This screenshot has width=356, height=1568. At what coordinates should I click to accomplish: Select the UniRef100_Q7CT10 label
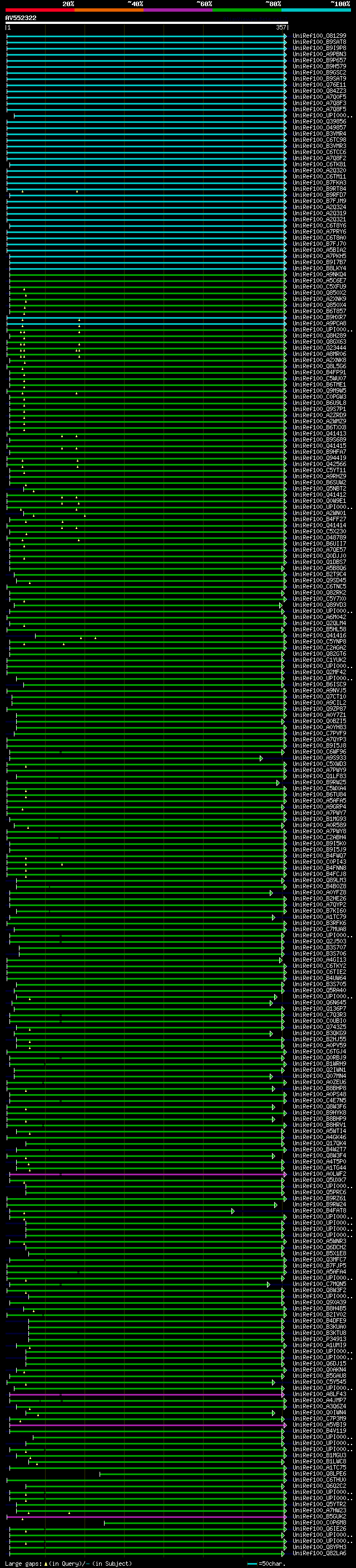(x=319, y=696)
